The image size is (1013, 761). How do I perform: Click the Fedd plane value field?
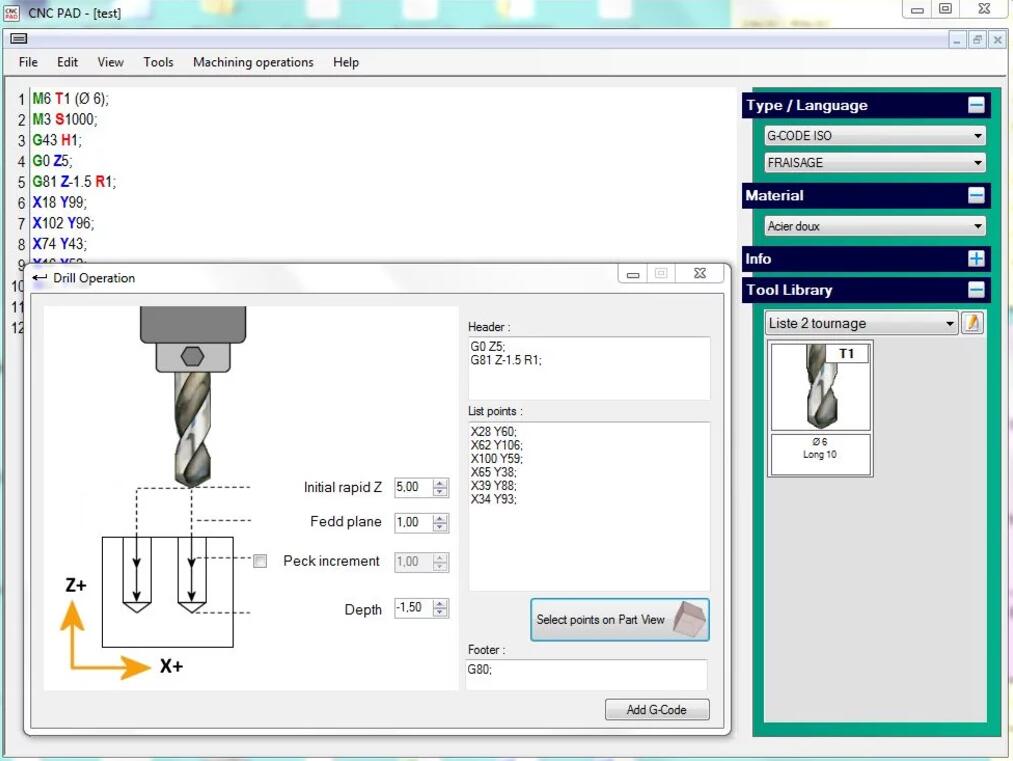click(x=413, y=522)
